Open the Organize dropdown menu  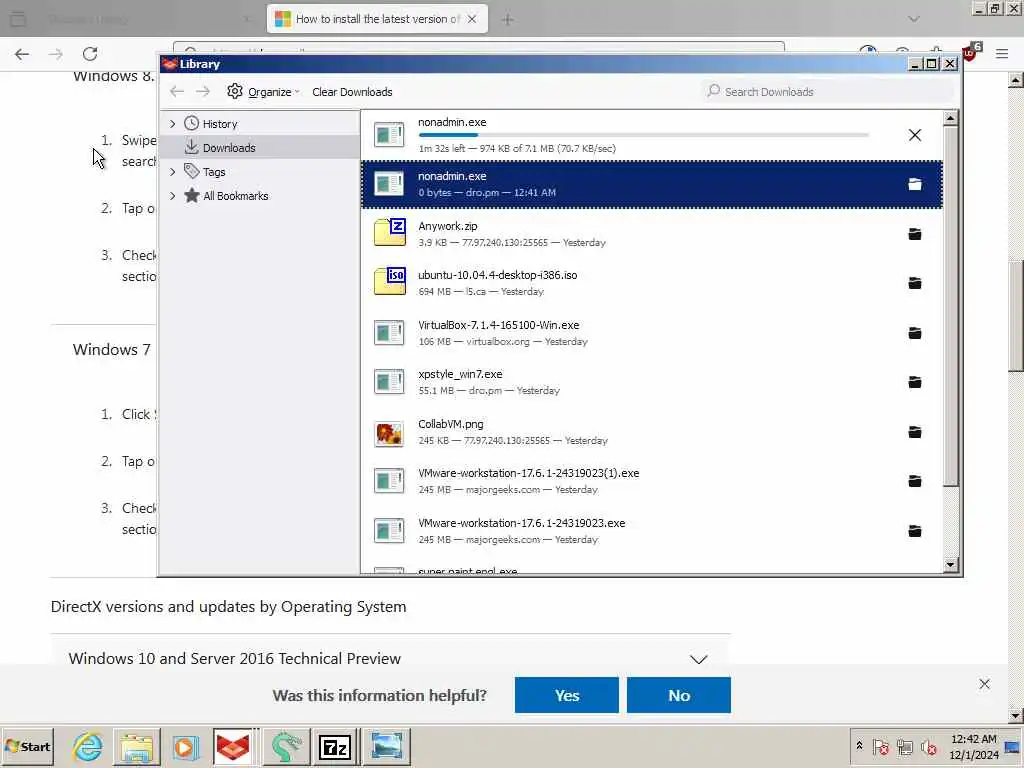(x=263, y=91)
